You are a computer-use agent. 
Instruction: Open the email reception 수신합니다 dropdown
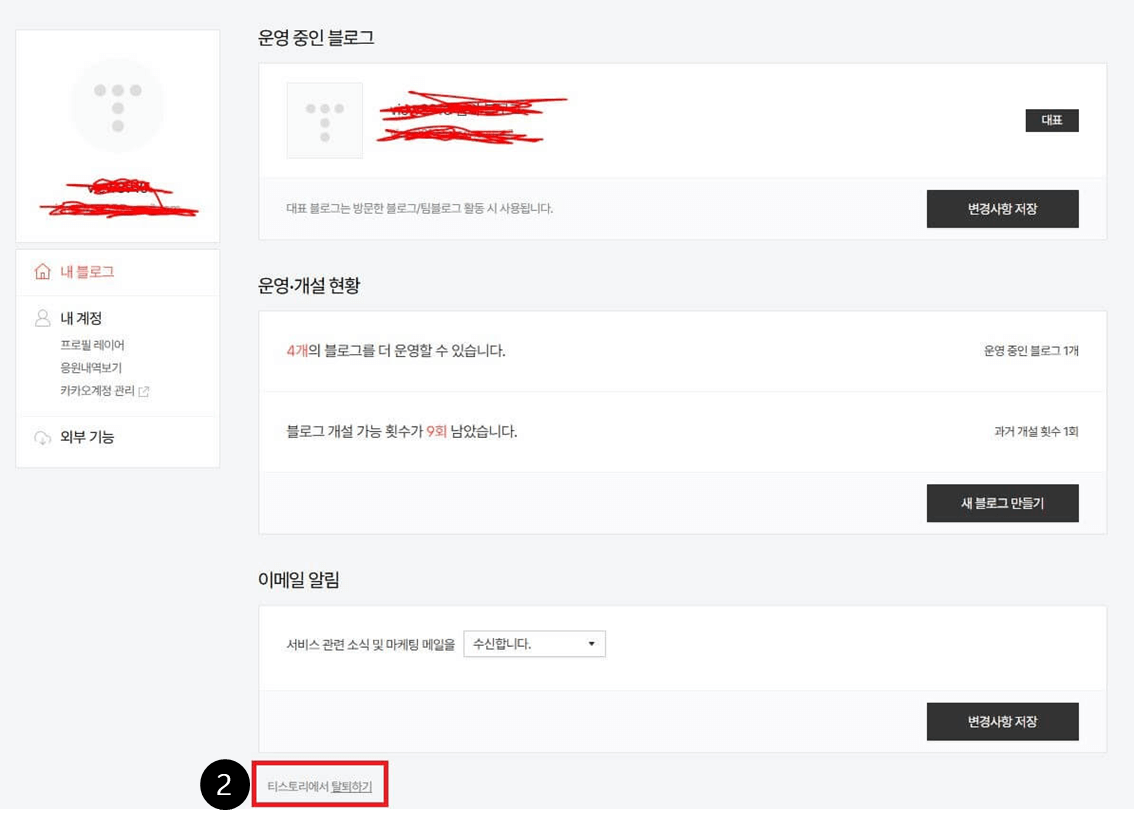point(534,644)
